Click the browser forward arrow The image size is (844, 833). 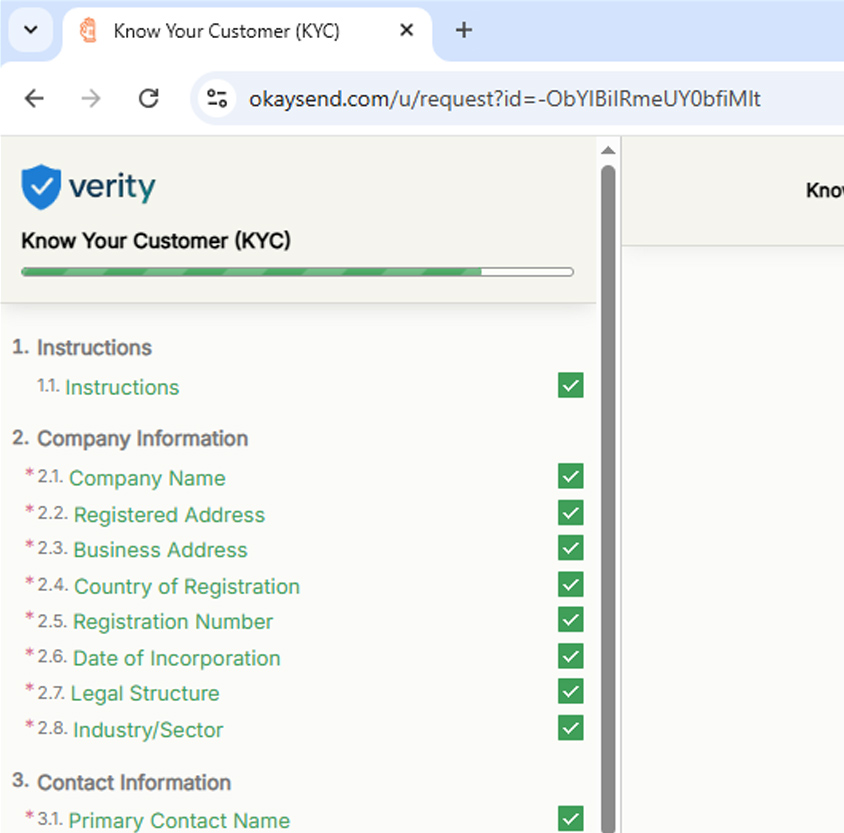pyautogui.click(x=91, y=98)
